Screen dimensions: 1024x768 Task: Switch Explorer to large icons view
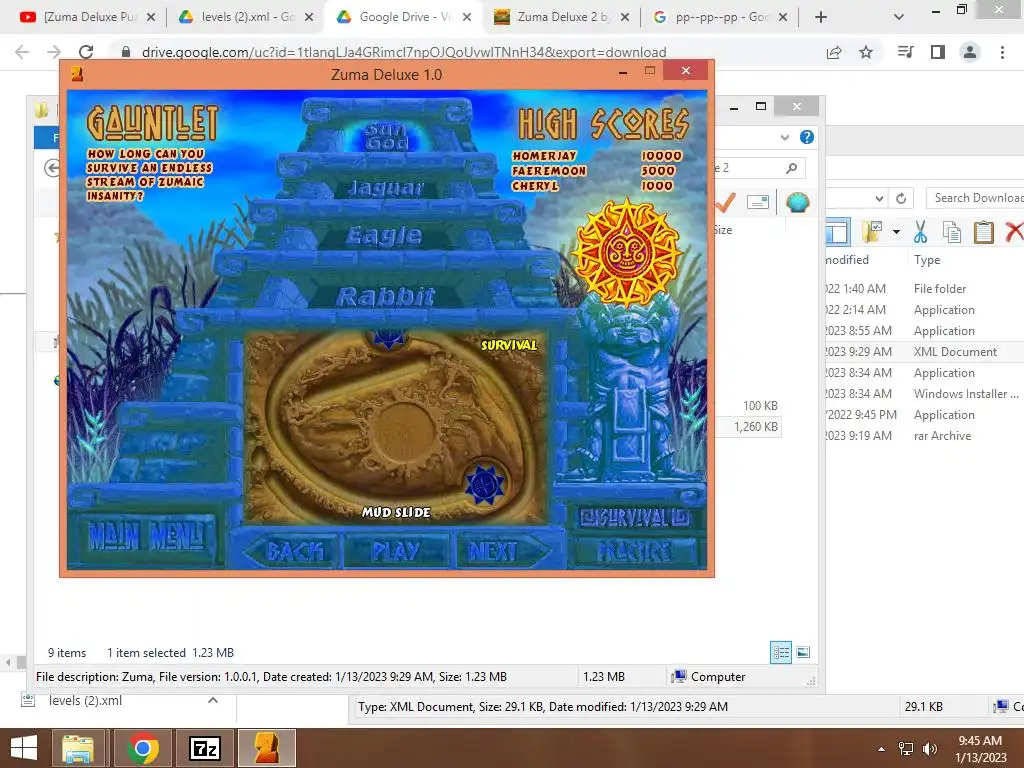[x=803, y=652]
